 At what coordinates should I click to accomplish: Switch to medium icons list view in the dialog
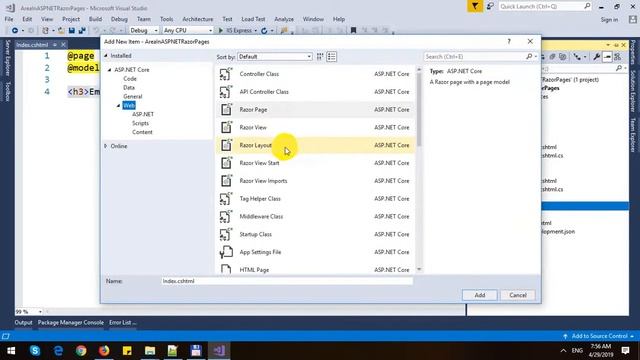click(x=331, y=56)
